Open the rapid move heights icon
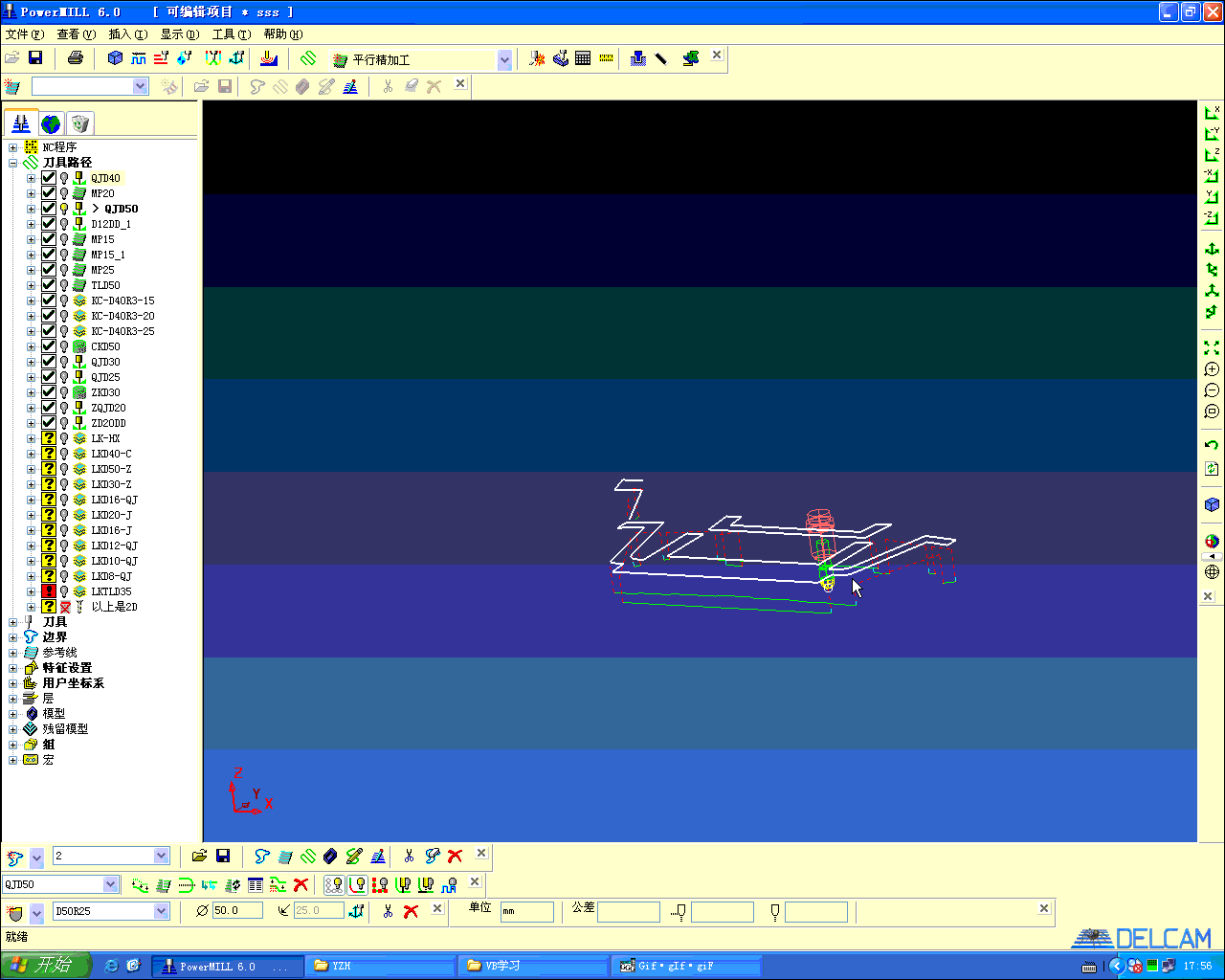Viewport: 1225px width, 980px height. pos(162,58)
